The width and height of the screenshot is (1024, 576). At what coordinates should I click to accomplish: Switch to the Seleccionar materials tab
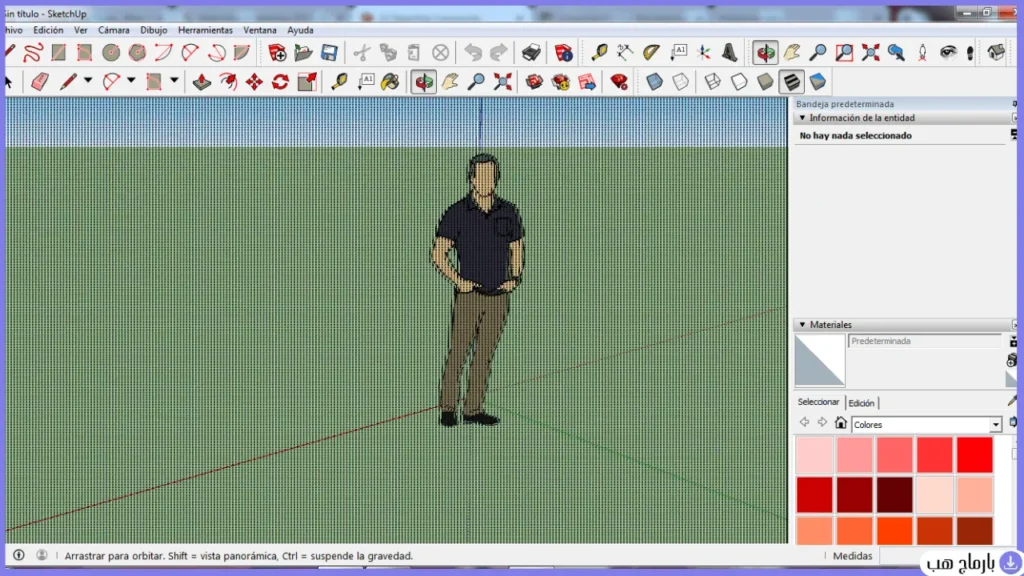[x=818, y=402]
